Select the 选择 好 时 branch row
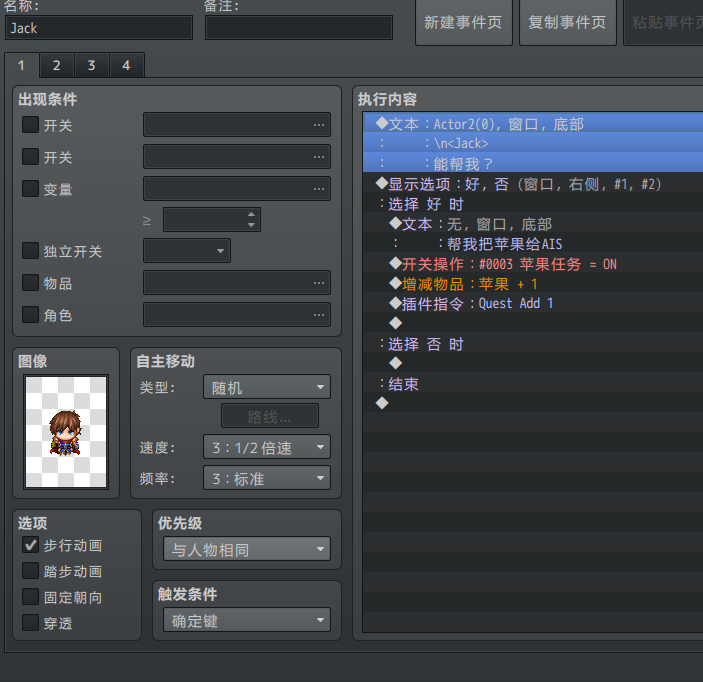The height and width of the screenshot is (682, 703). (533, 204)
